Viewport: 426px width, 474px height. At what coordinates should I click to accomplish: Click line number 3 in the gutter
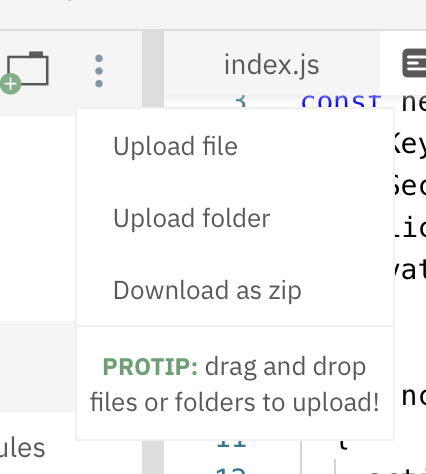tap(240, 101)
